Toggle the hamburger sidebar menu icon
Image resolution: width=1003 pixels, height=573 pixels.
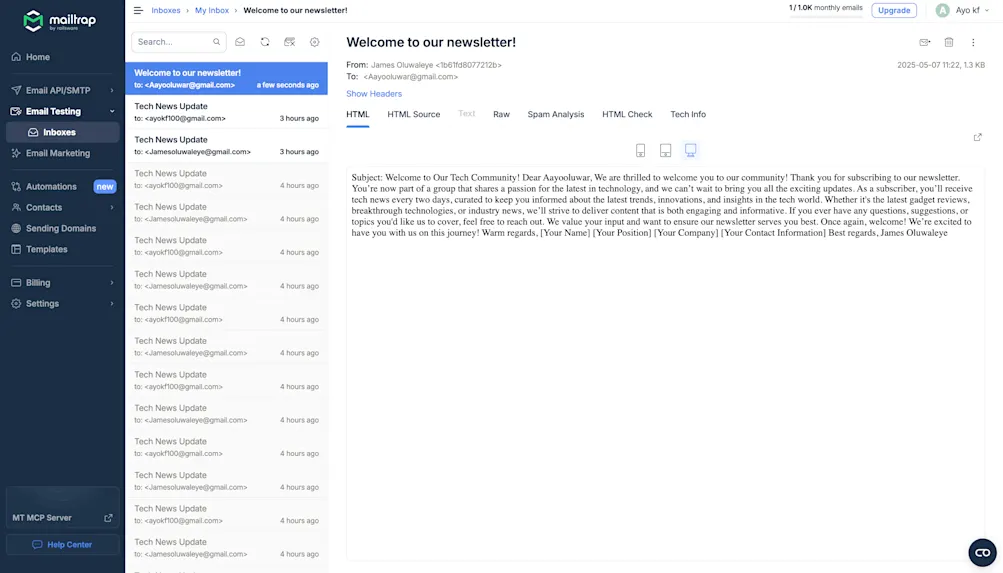[138, 10]
